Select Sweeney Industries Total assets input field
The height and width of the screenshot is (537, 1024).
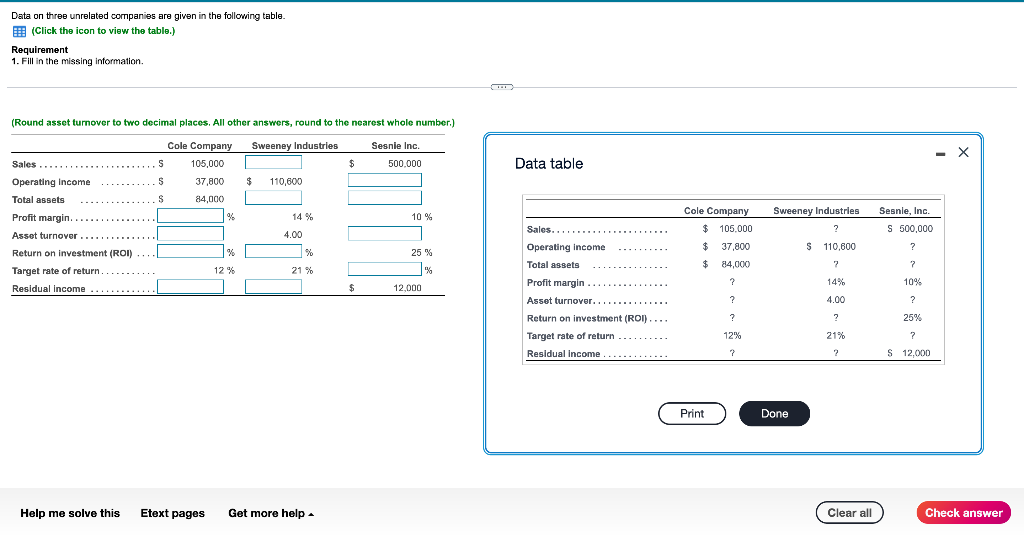pyautogui.click(x=274, y=197)
